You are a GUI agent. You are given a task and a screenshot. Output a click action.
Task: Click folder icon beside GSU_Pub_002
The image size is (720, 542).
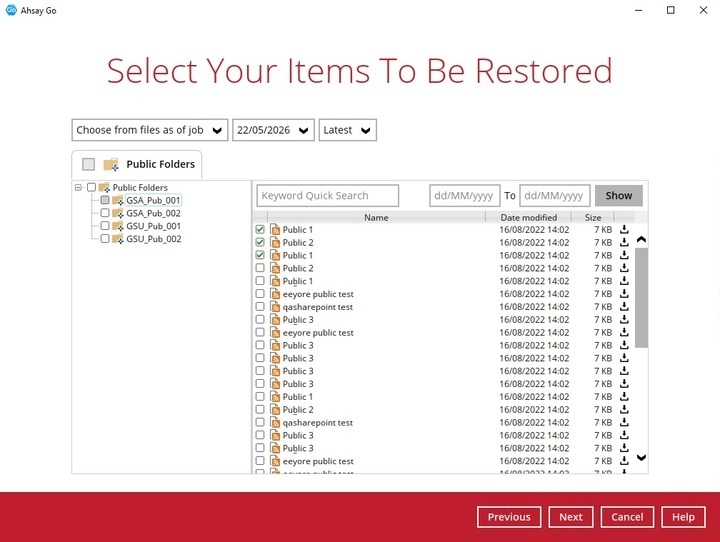tap(118, 239)
